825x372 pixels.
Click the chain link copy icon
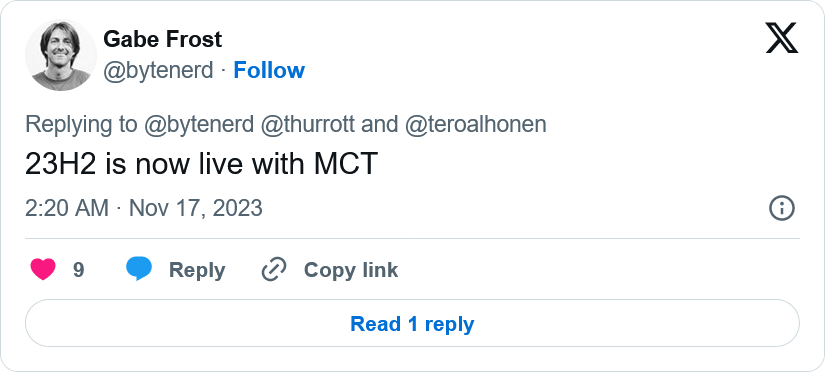274,270
